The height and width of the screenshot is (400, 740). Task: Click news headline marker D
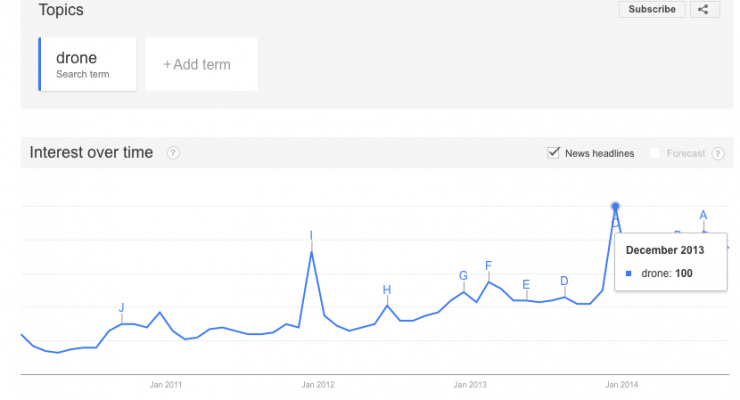coord(564,281)
